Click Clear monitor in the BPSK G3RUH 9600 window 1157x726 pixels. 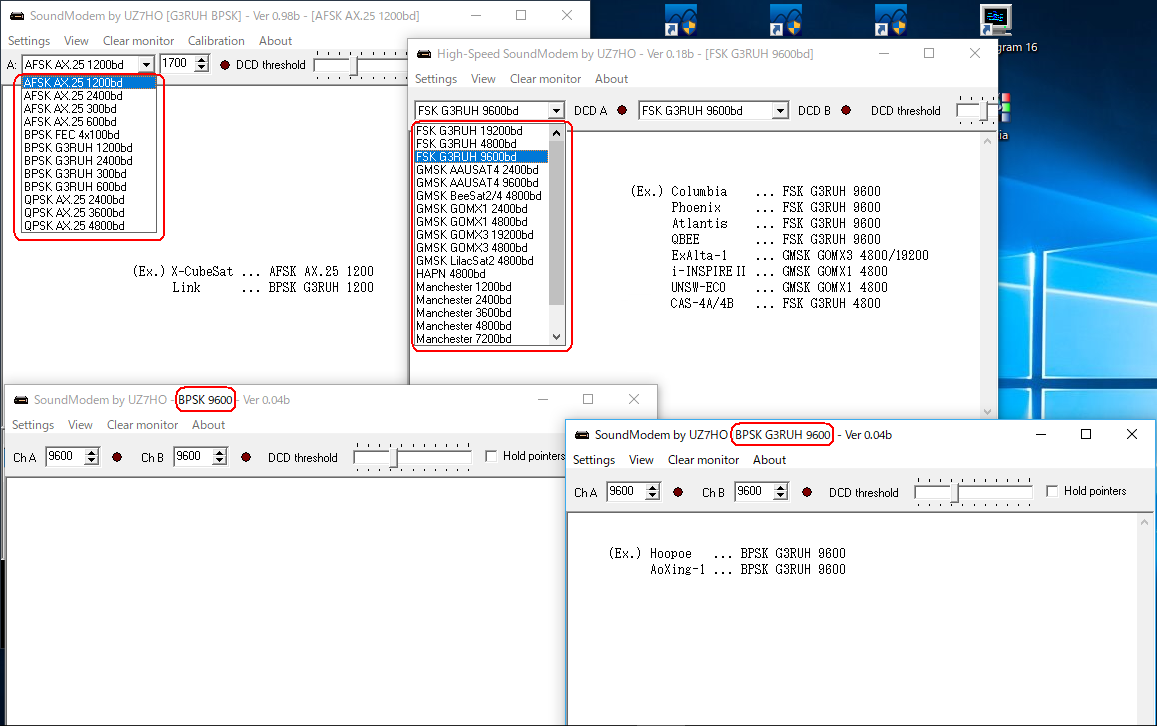[x=703, y=460]
